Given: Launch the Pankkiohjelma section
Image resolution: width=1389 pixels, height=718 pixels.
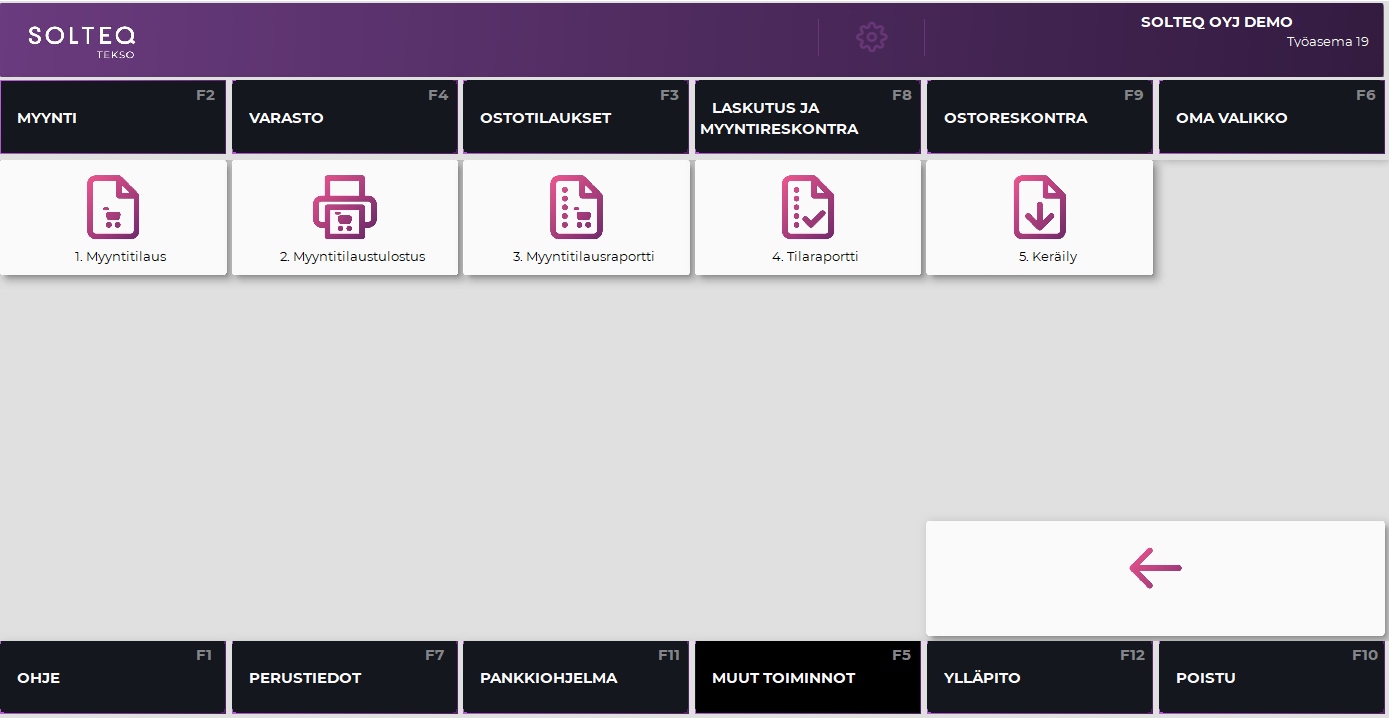Looking at the screenshot, I should pos(576,678).
